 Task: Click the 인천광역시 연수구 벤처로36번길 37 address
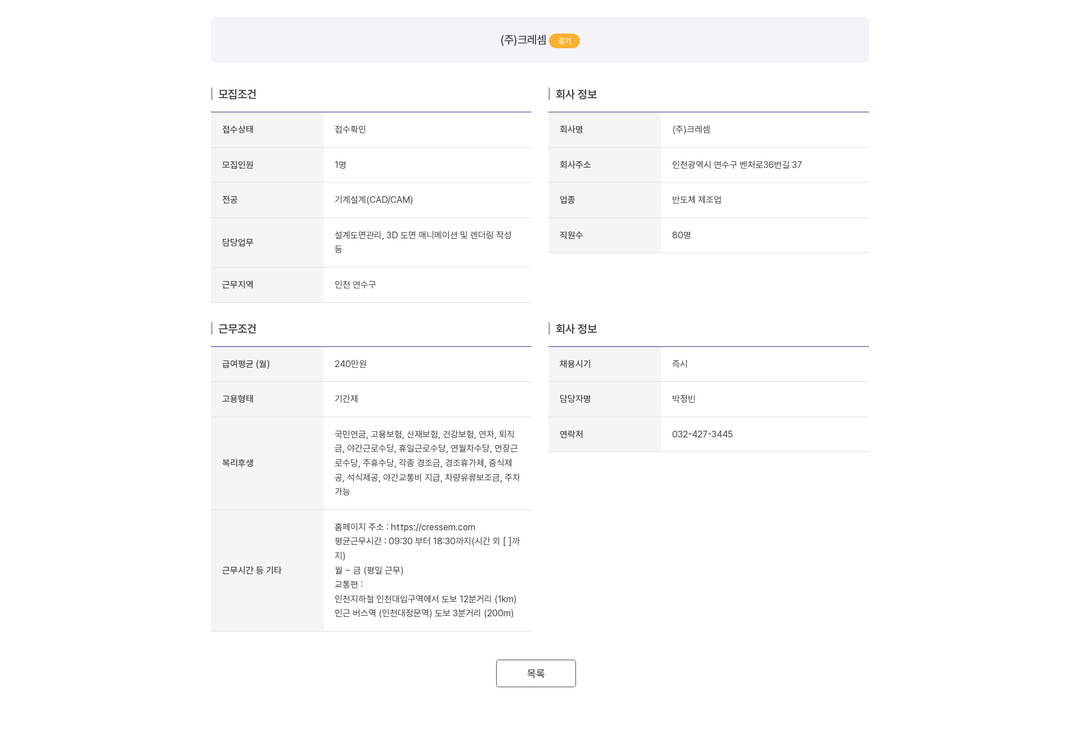[736, 165]
